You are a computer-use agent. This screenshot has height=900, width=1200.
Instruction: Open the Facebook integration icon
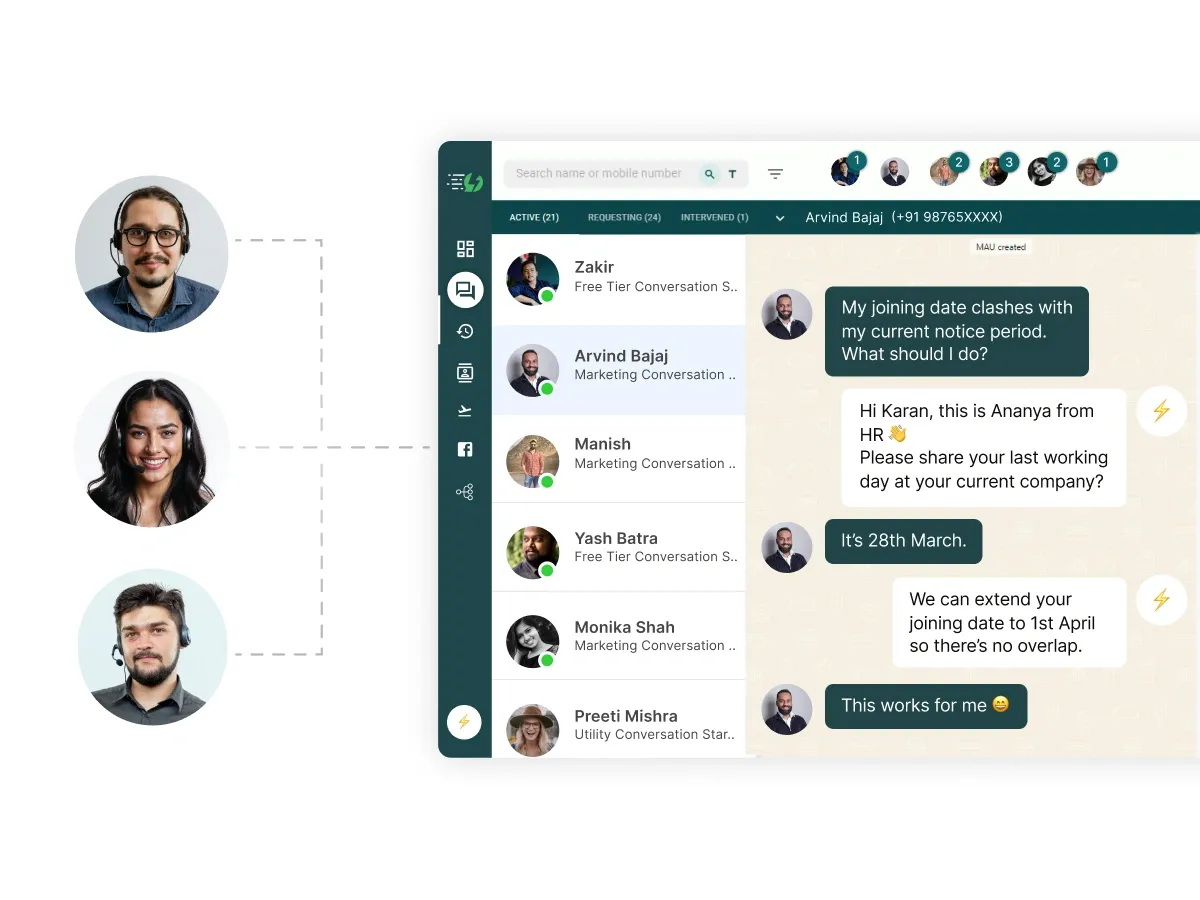[x=464, y=449]
